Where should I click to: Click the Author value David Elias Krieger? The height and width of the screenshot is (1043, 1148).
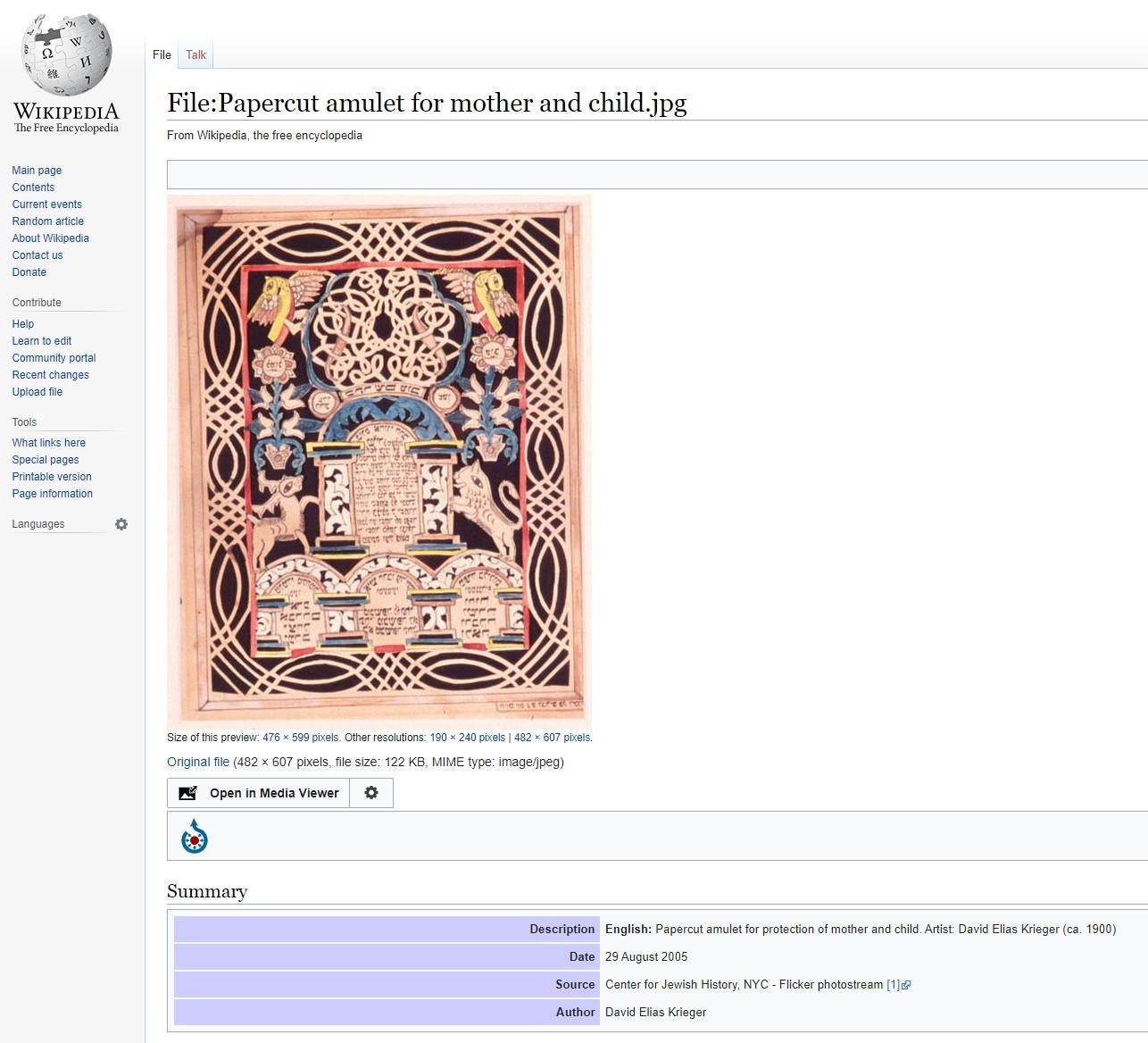(655, 1013)
